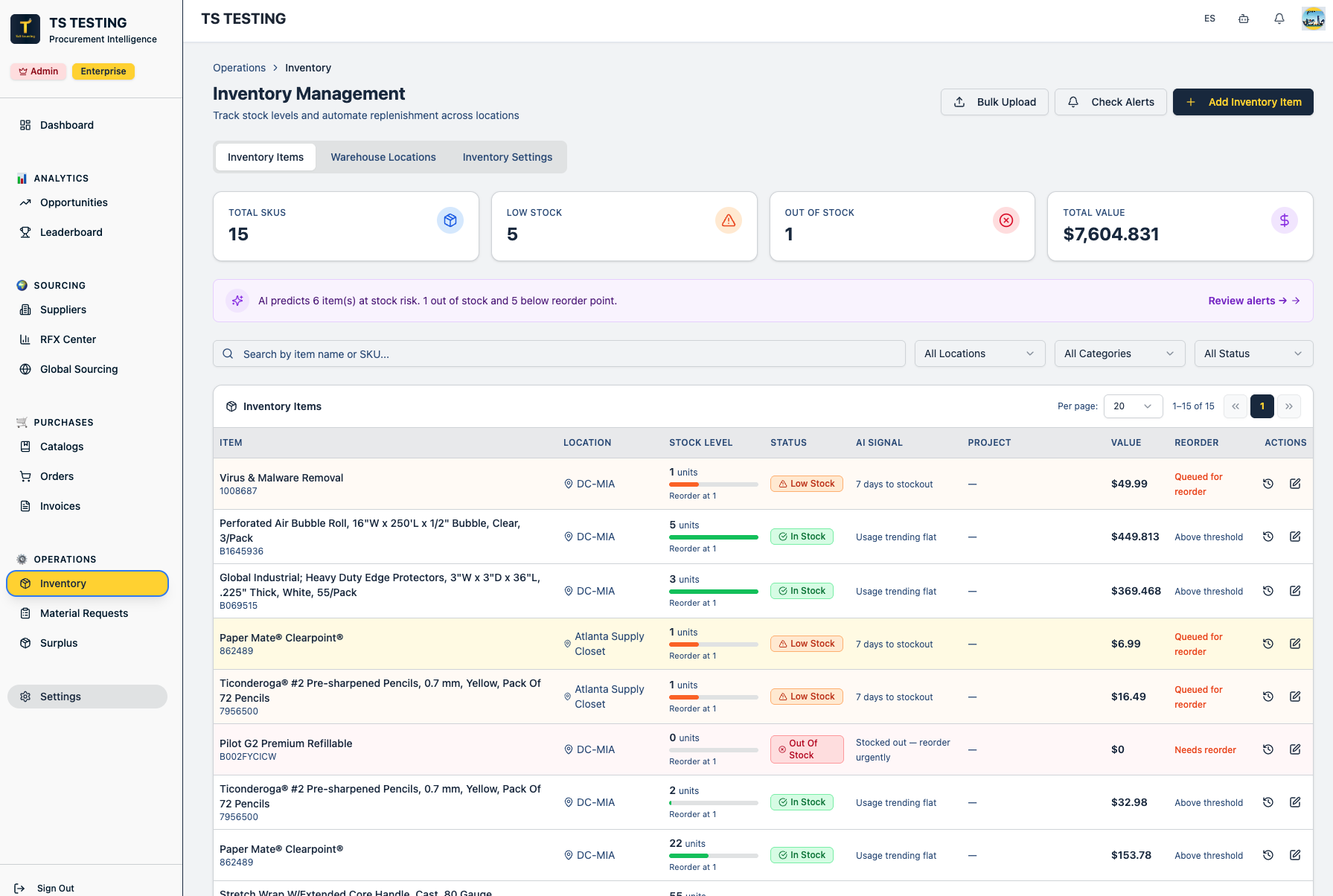
Task: Open user profile avatar
Action: pos(1313,19)
